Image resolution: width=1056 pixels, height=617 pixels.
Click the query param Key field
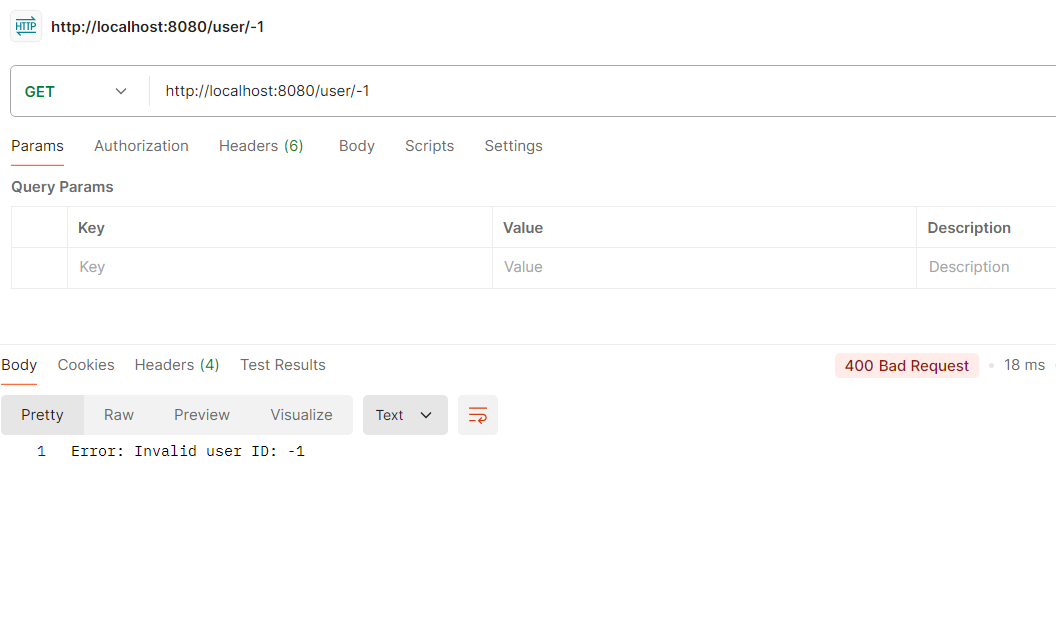coord(280,267)
